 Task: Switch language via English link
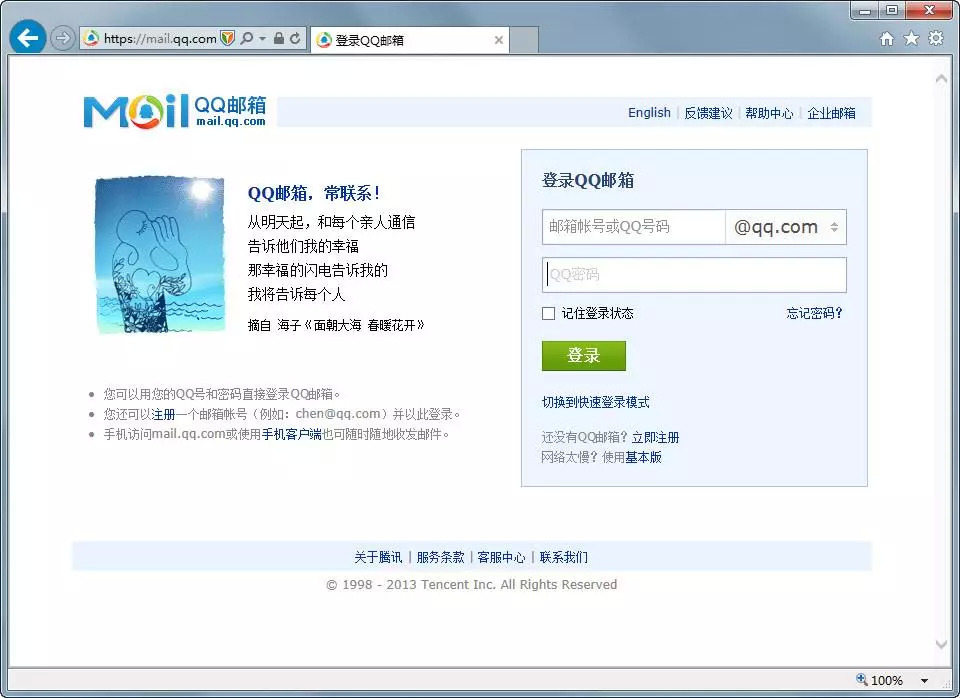649,113
